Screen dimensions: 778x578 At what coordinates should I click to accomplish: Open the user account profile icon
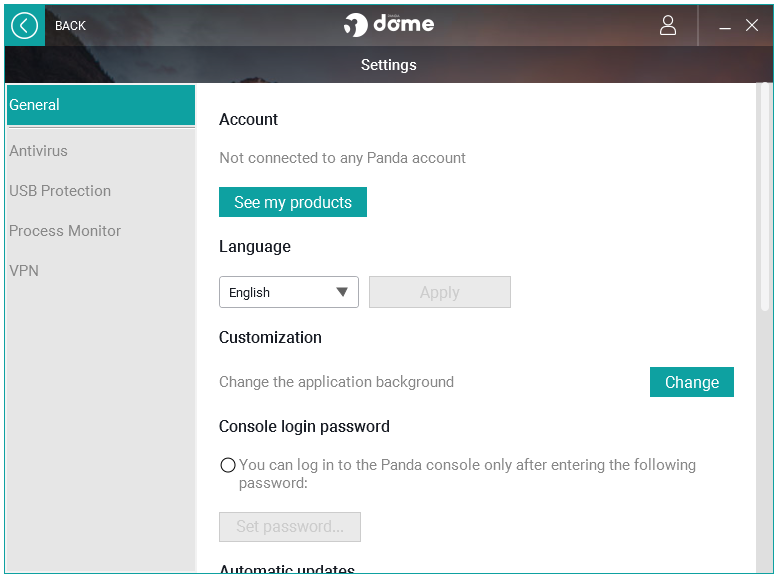coord(667,25)
